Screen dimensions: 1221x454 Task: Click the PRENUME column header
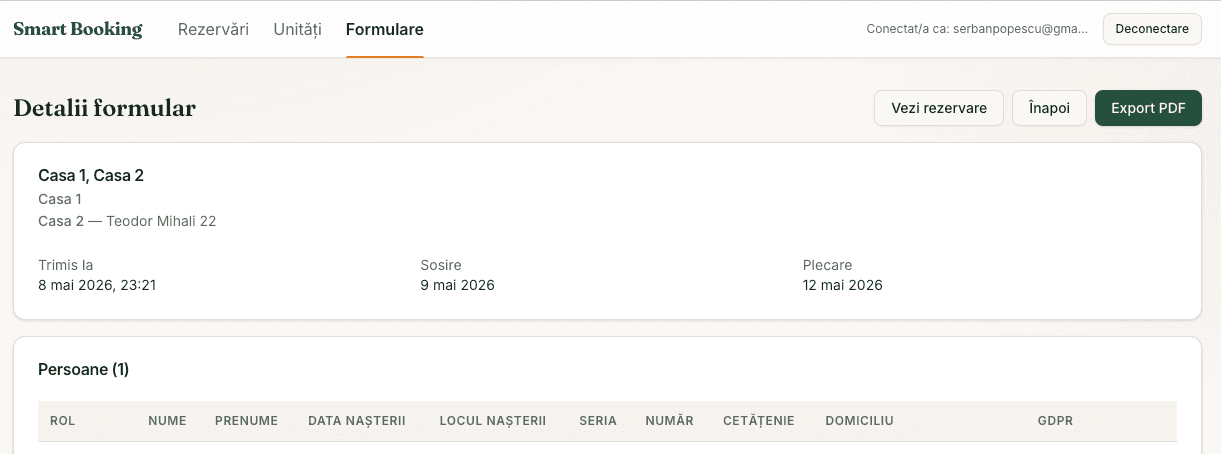pyautogui.click(x=246, y=421)
